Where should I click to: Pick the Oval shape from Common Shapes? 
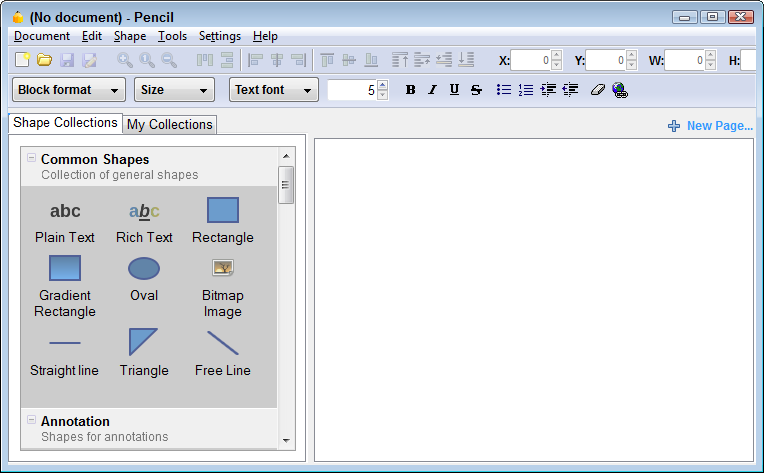point(144,268)
